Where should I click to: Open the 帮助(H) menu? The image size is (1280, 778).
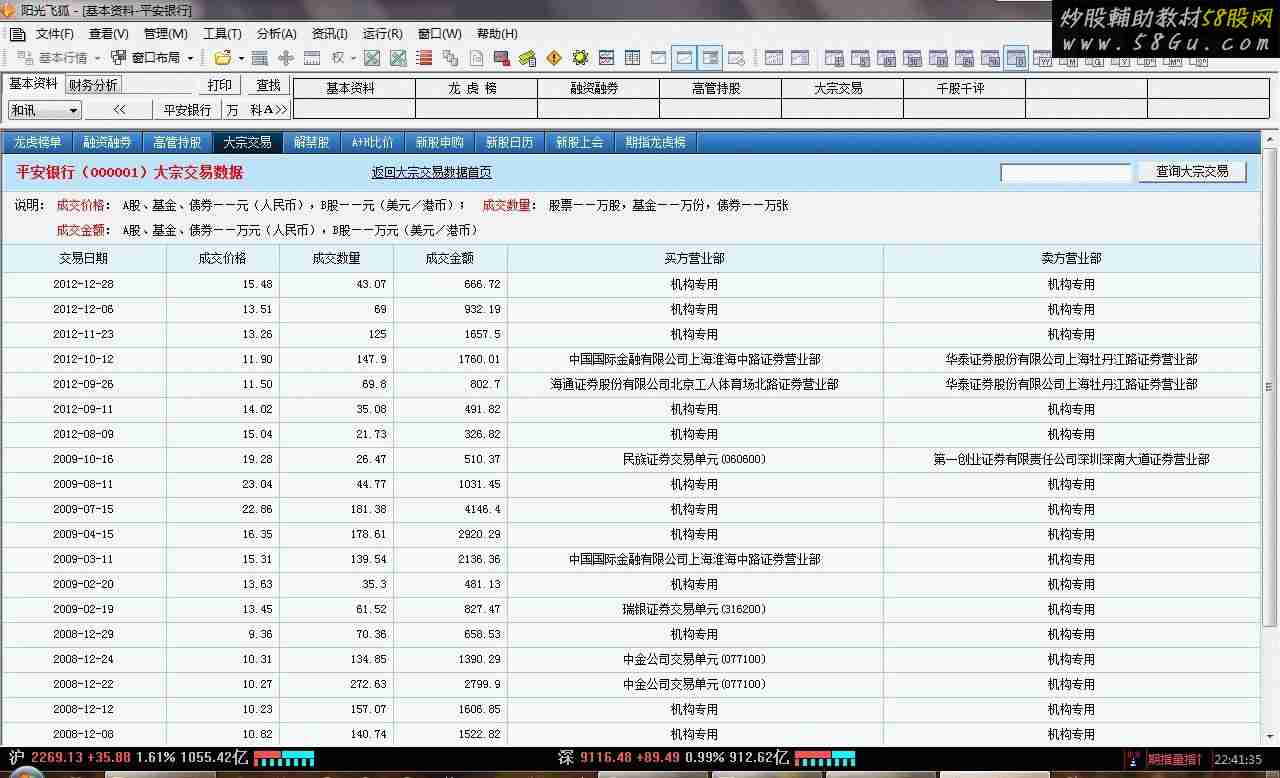pos(497,34)
